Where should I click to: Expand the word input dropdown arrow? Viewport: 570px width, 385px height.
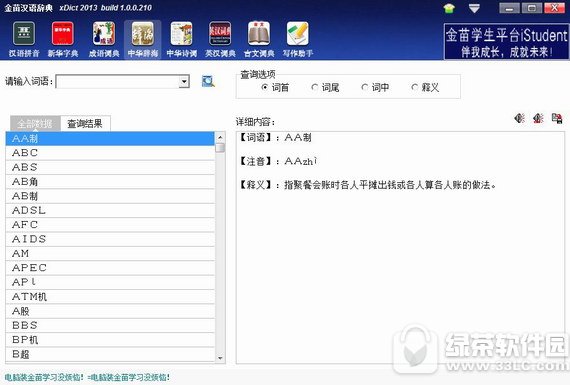point(184,81)
